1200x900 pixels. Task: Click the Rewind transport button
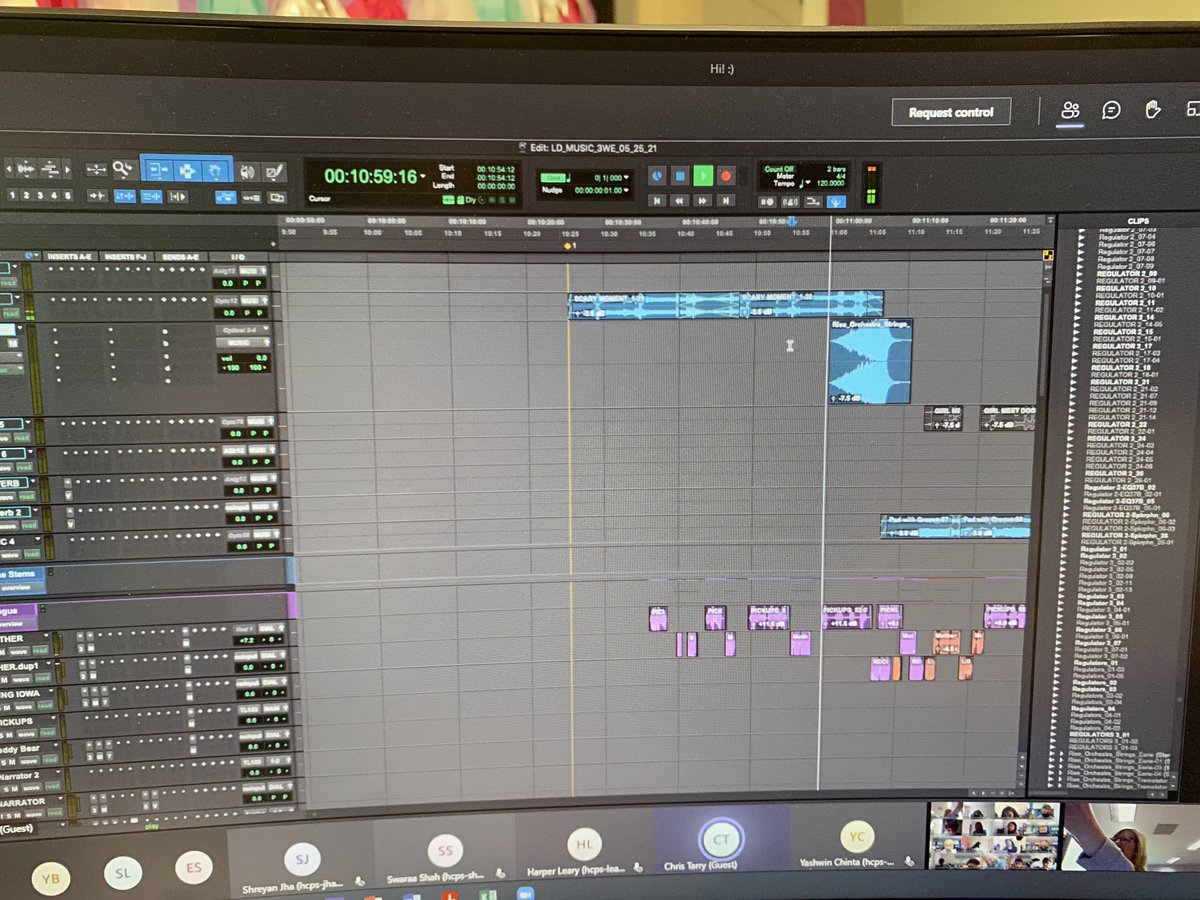pos(680,200)
